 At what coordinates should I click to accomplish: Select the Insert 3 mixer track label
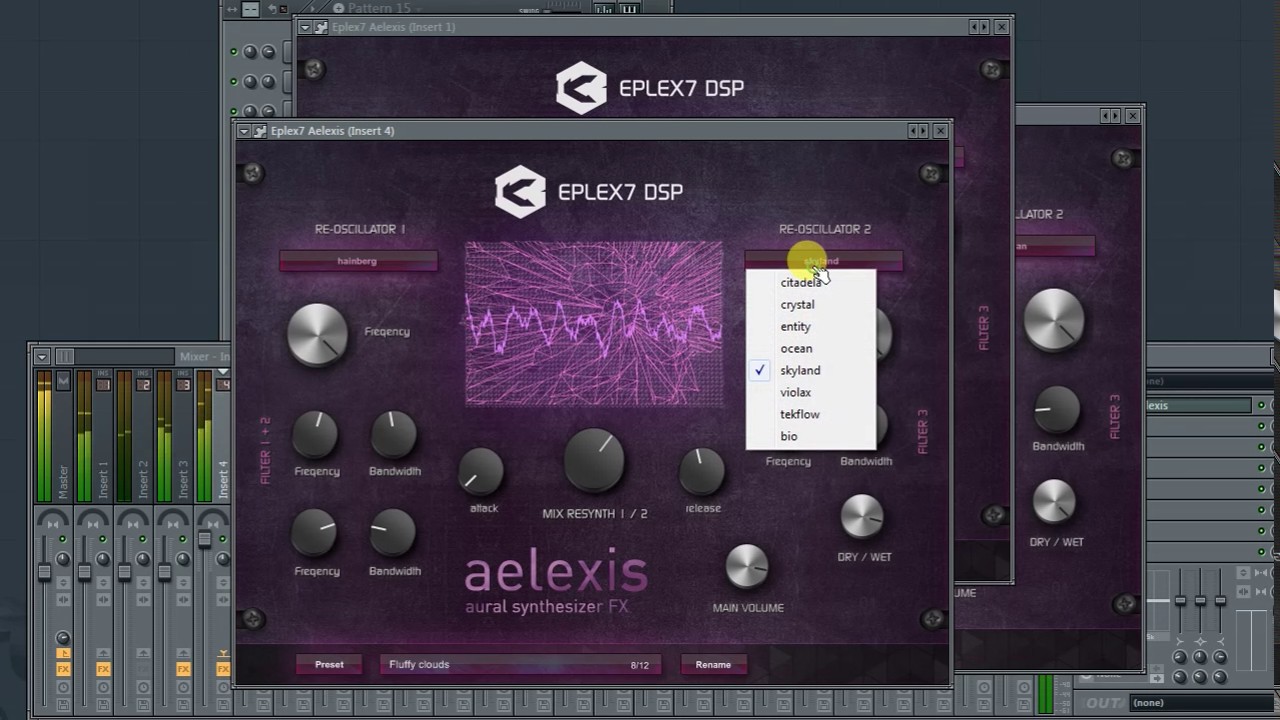point(182,480)
